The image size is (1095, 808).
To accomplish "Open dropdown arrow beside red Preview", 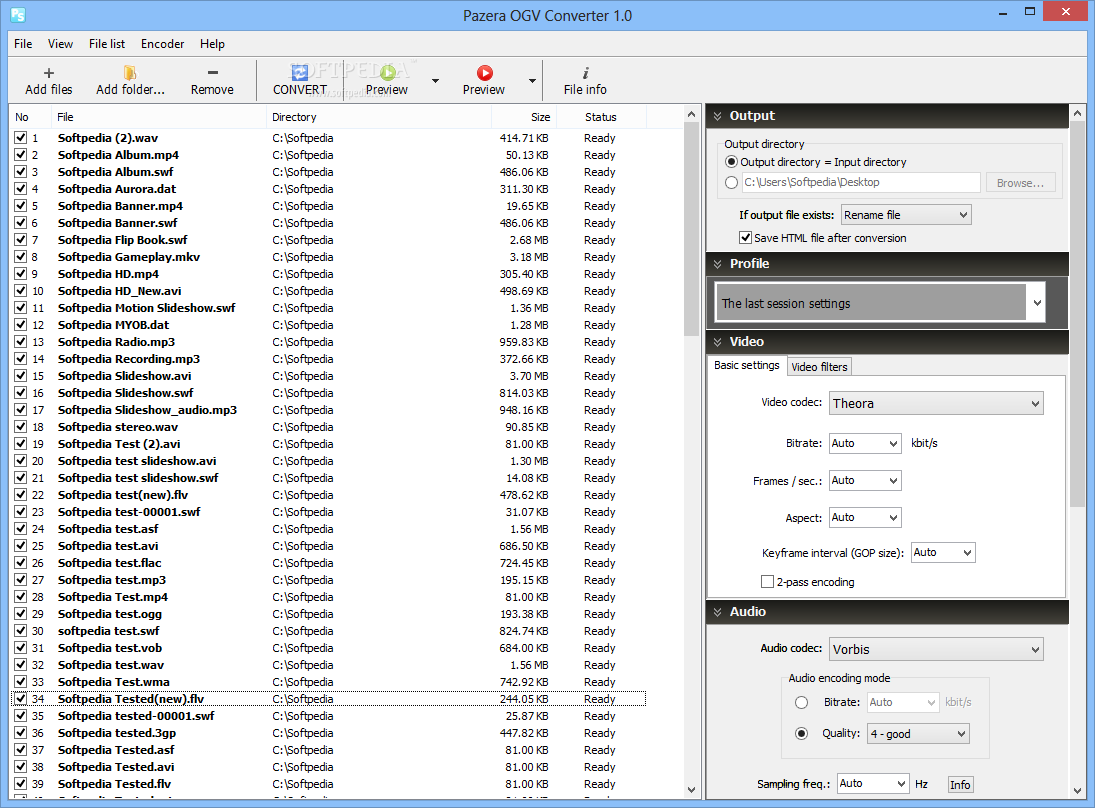I will click(x=532, y=81).
